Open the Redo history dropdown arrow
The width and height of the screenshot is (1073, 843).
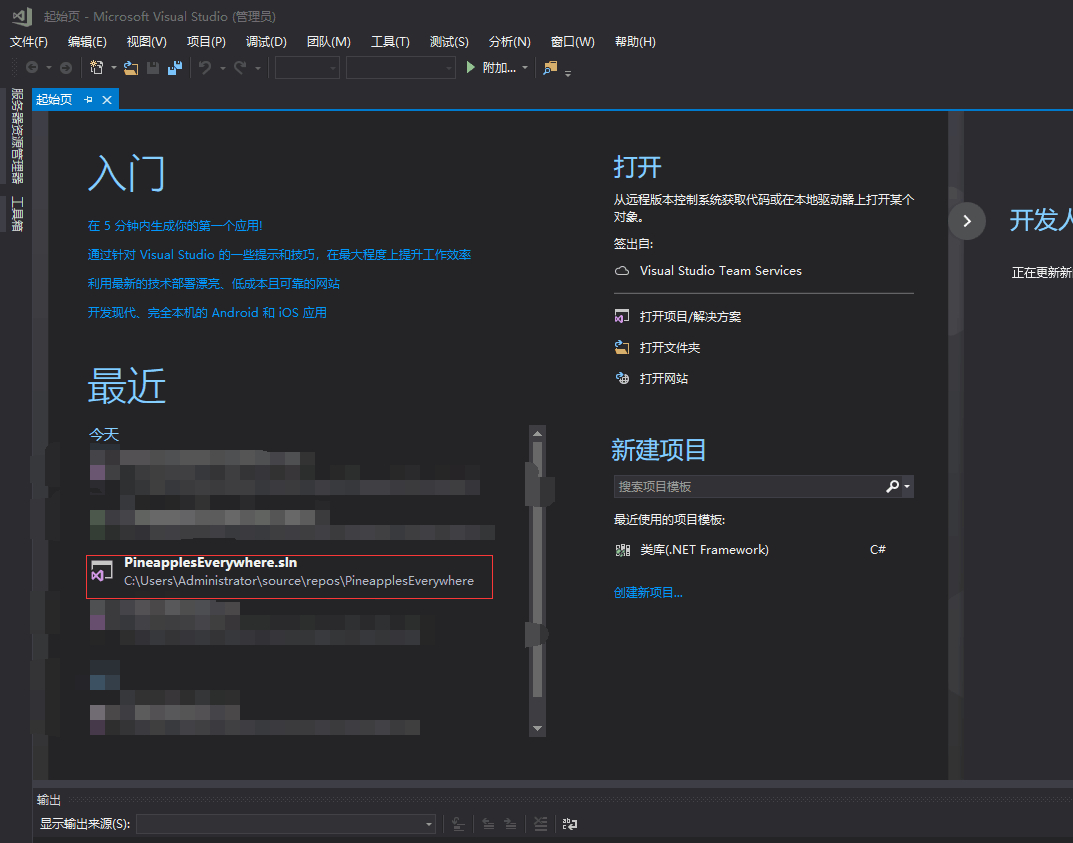(257, 68)
